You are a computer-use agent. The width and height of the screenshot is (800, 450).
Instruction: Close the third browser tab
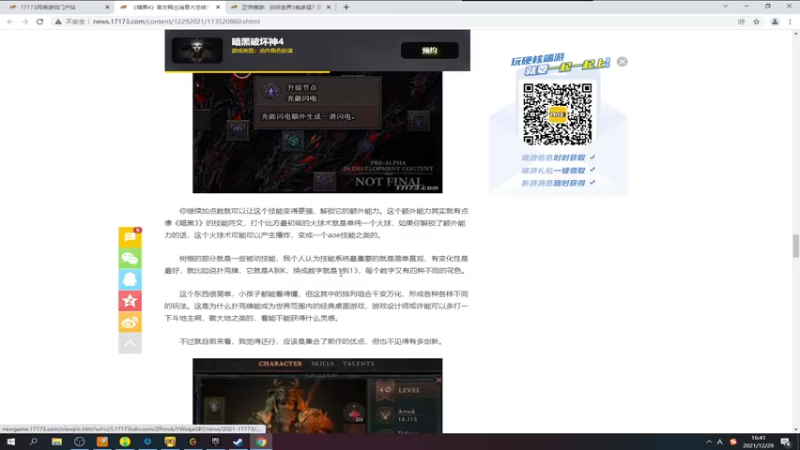(x=329, y=7)
